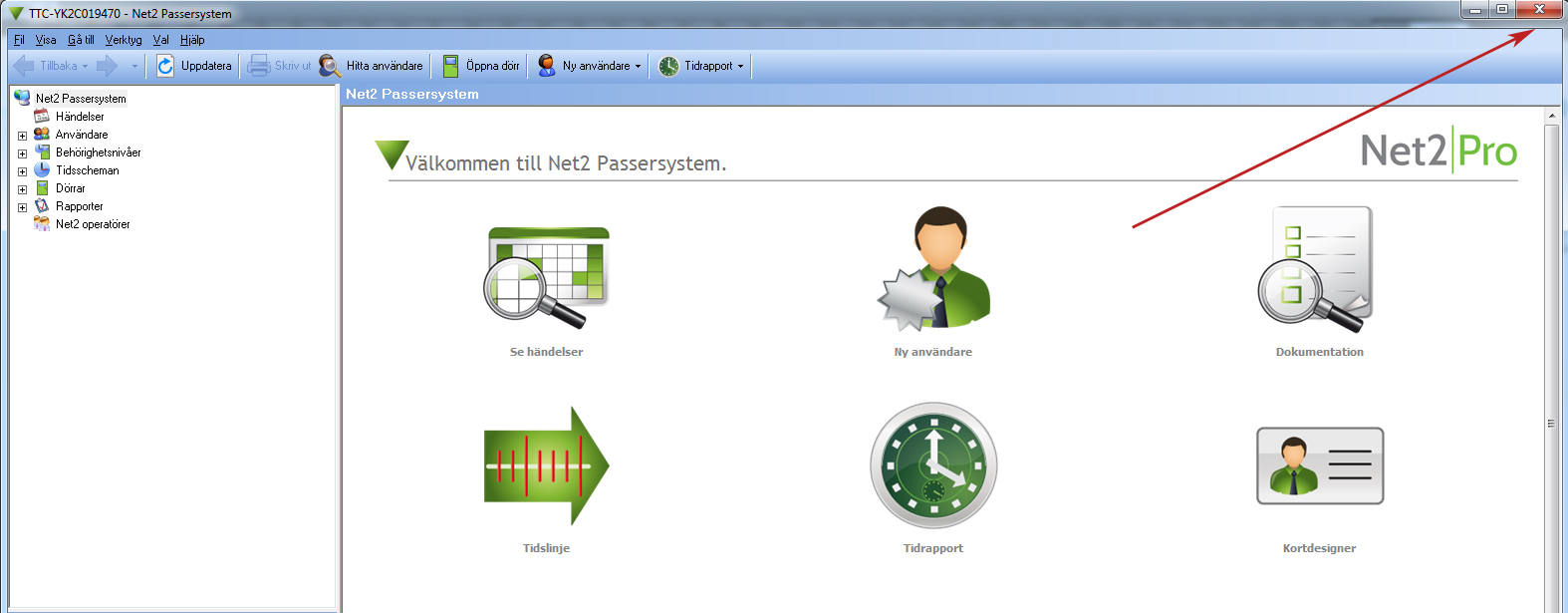Expand the Behörighetsnivåer tree node
The width and height of the screenshot is (1568, 613).
22,153
